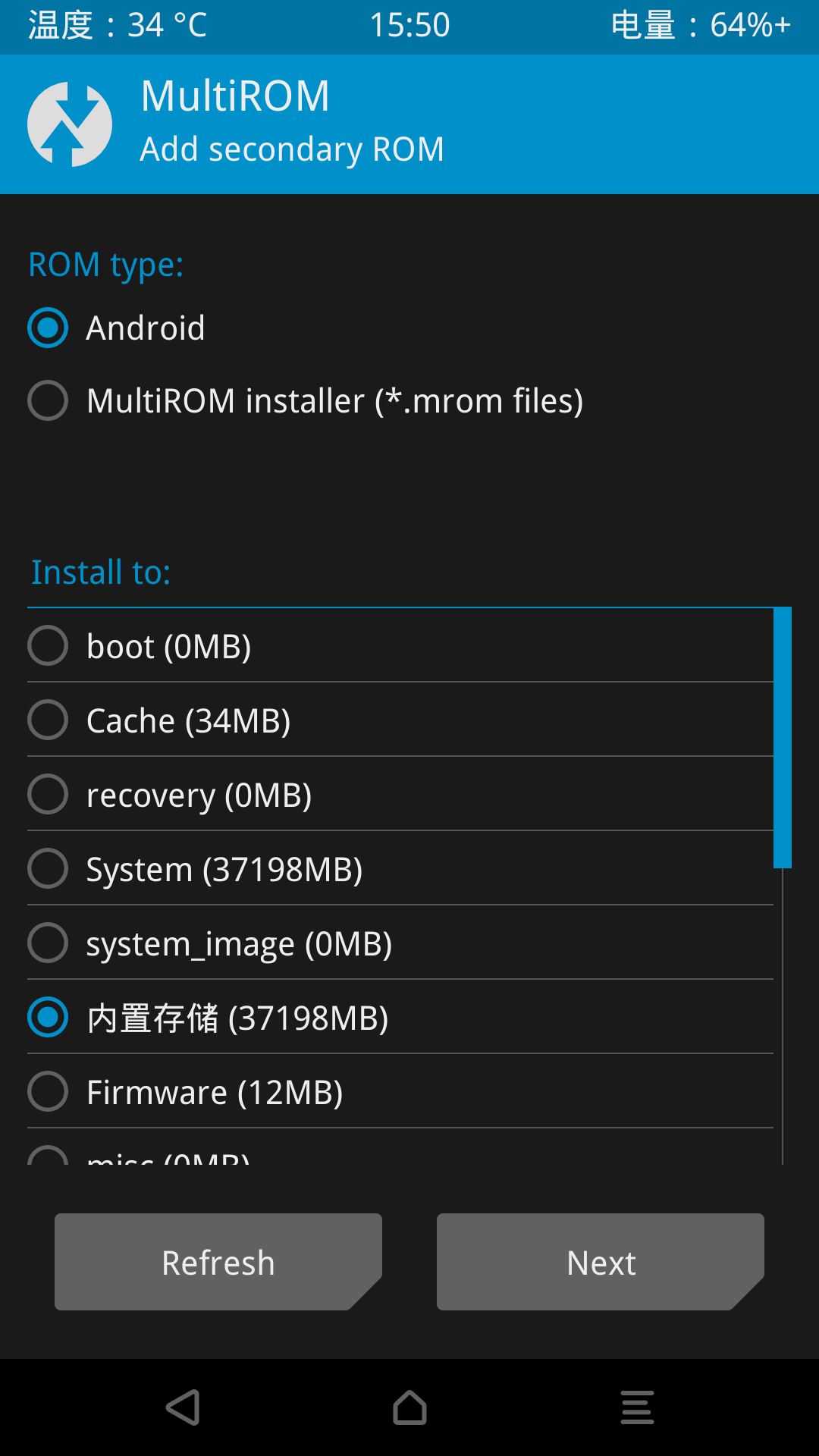The height and width of the screenshot is (1456, 819).
Task: Open the menu lines icon in navigation bar
Action: coord(637,1407)
